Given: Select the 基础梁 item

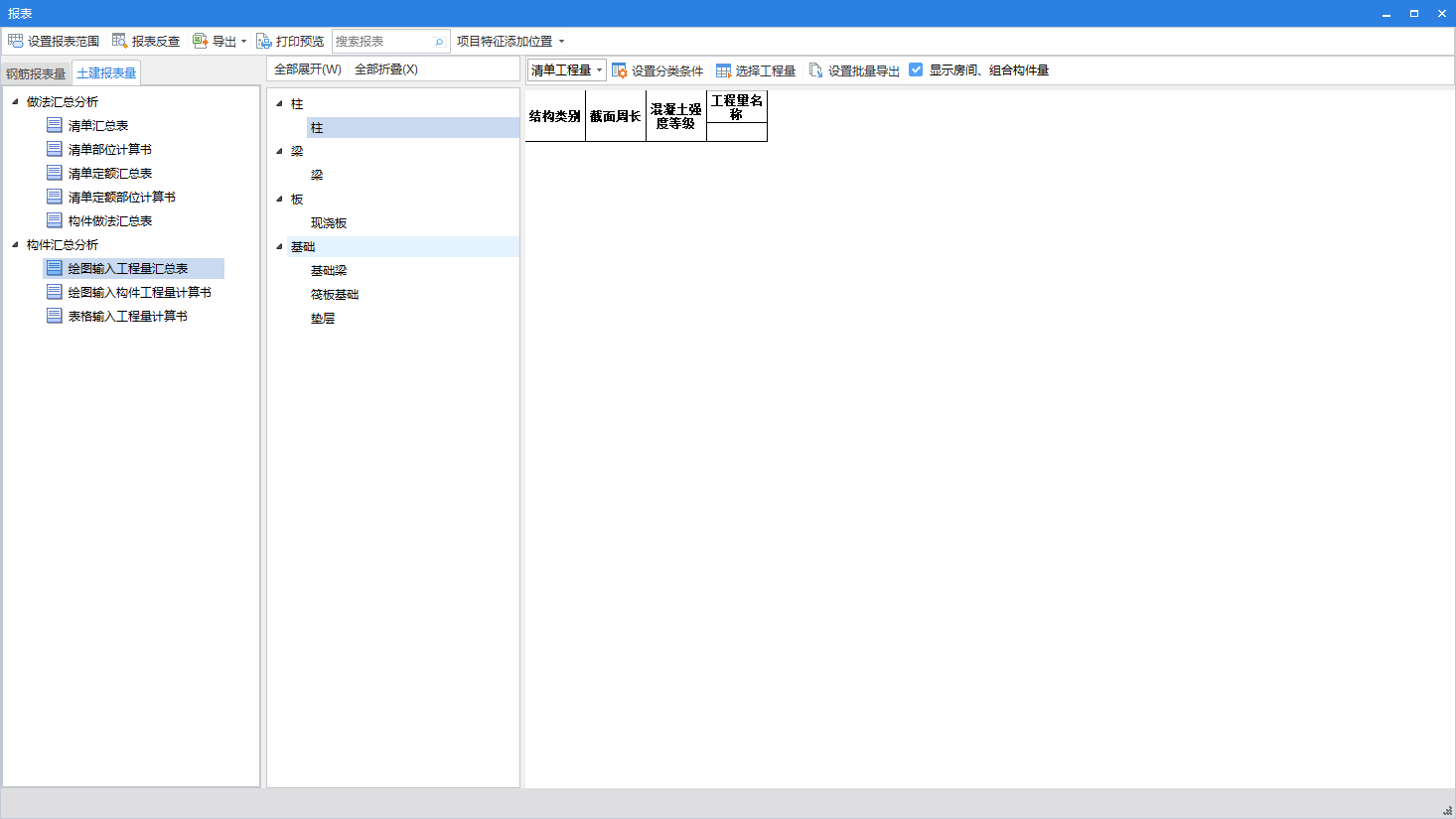Looking at the screenshot, I should 329,270.
